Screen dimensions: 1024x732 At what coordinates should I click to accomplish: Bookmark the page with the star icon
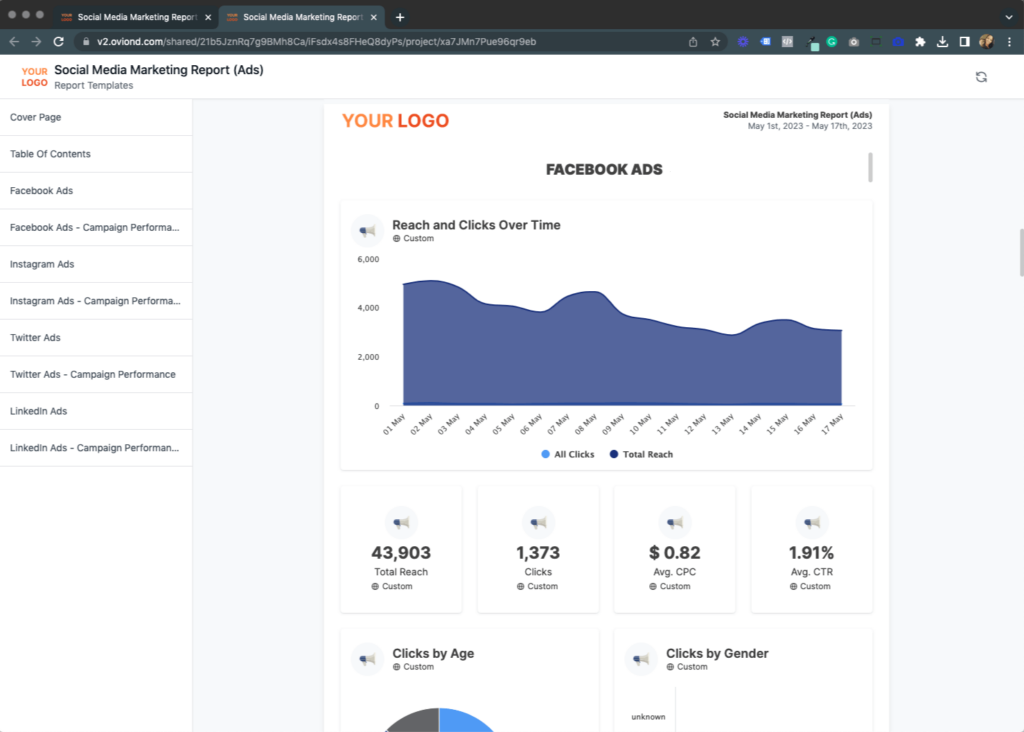tap(715, 42)
